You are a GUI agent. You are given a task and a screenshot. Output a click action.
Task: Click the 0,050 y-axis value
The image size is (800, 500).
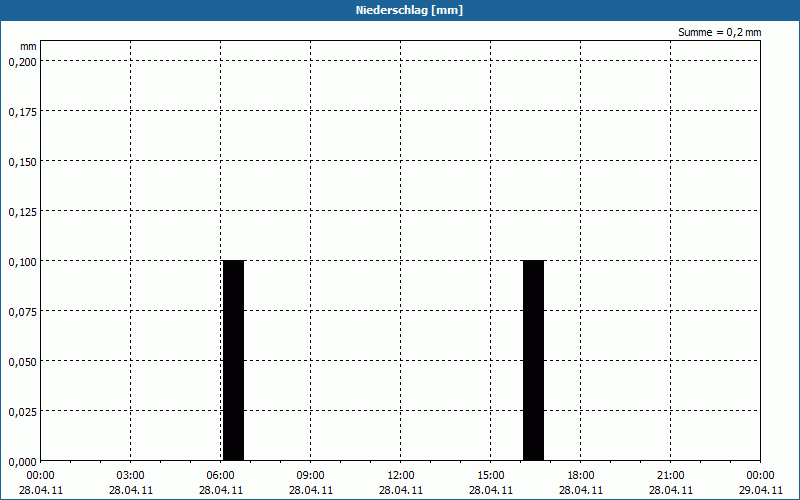point(22,362)
